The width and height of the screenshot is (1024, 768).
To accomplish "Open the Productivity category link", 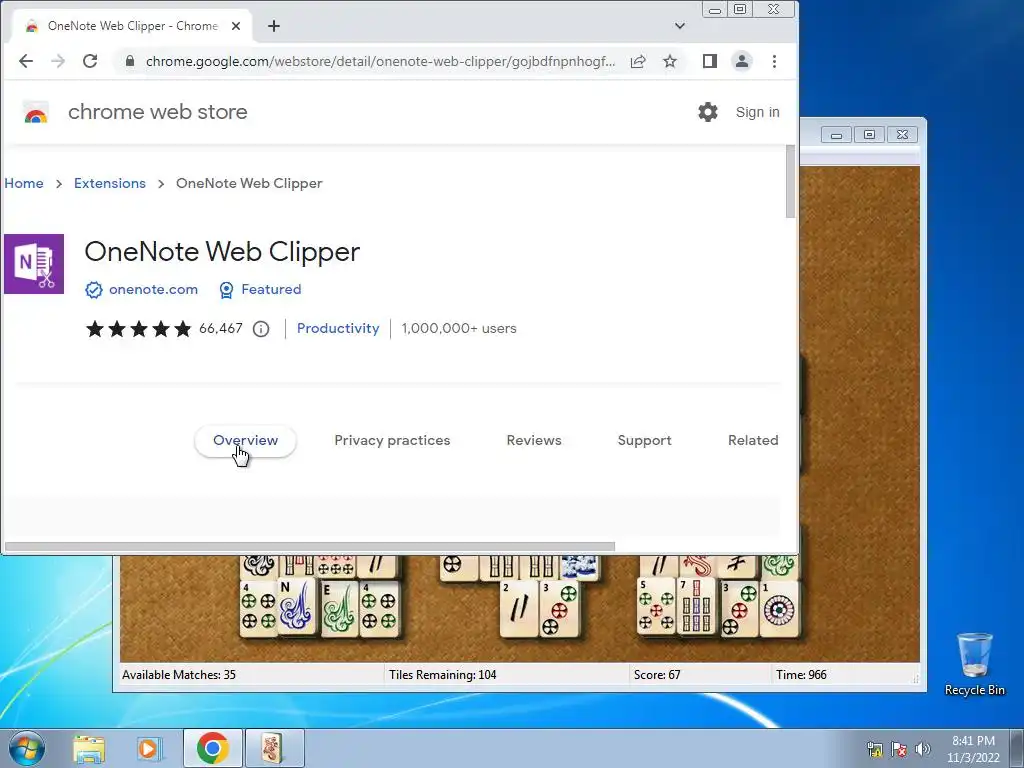I will (338, 328).
